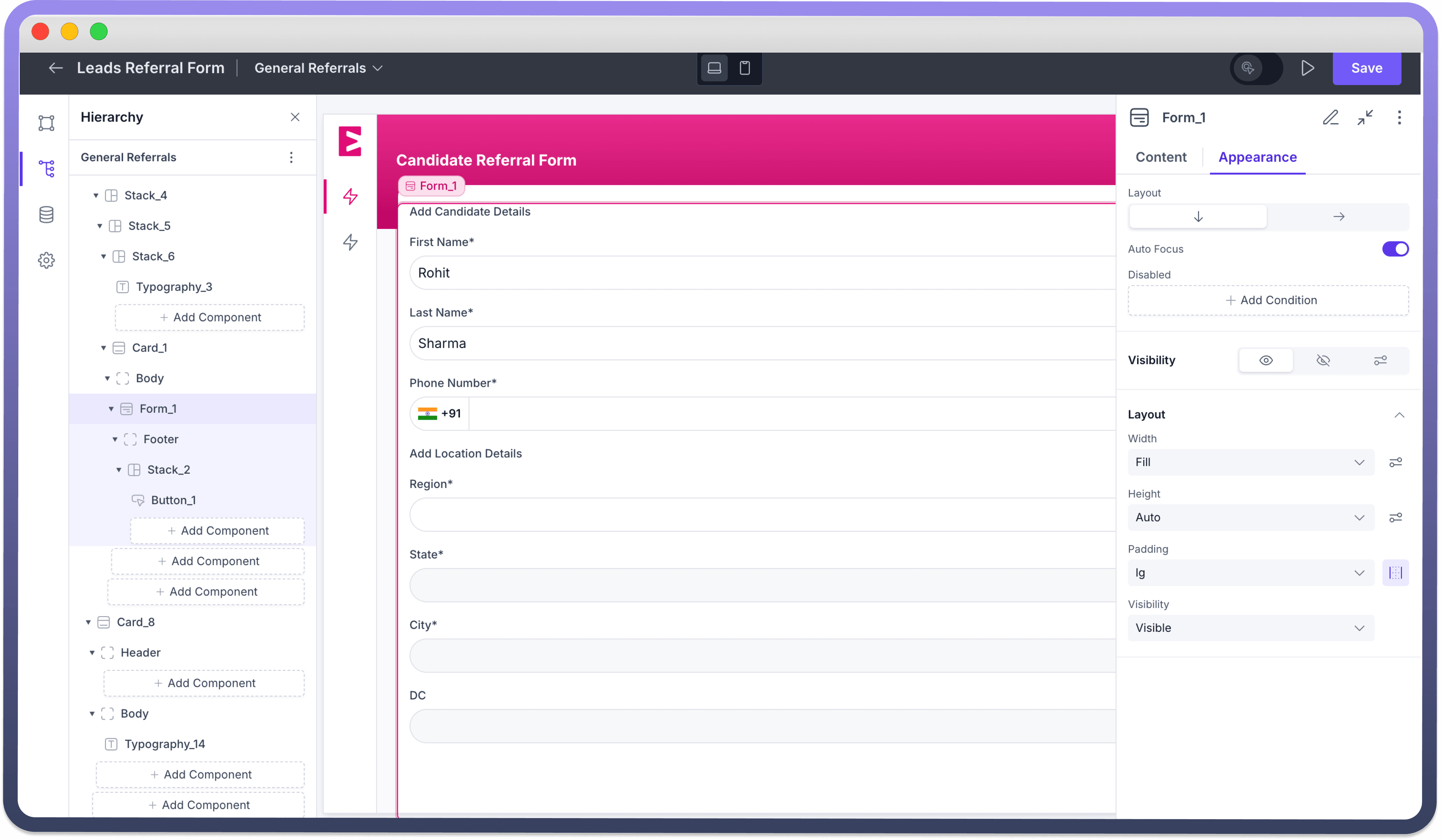
Task: Switch to the Content tab
Action: click(x=1161, y=157)
